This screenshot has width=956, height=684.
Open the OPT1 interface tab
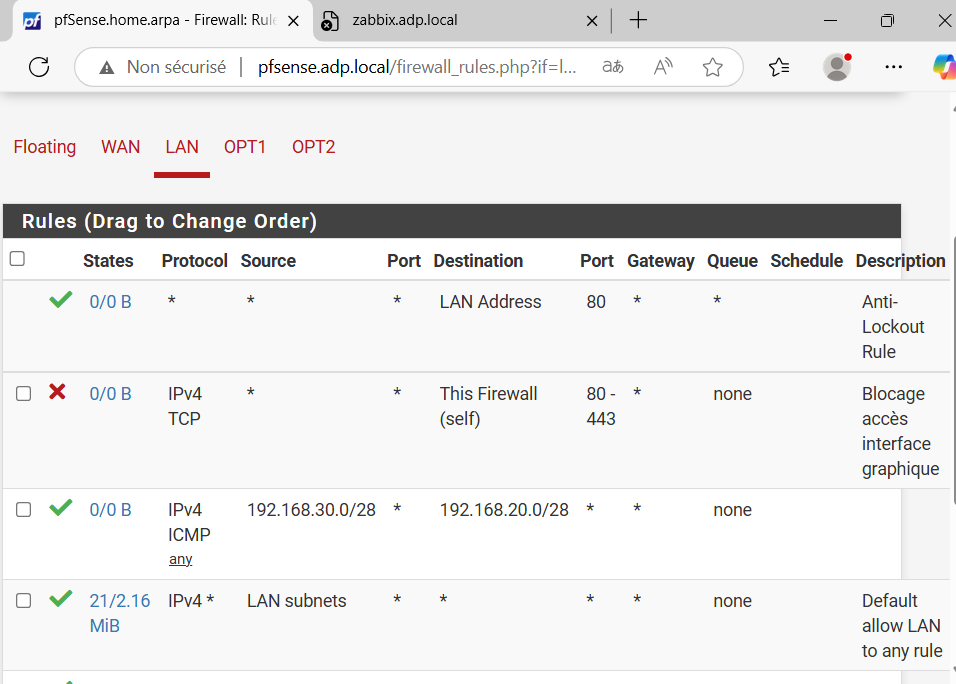pos(245,147)
